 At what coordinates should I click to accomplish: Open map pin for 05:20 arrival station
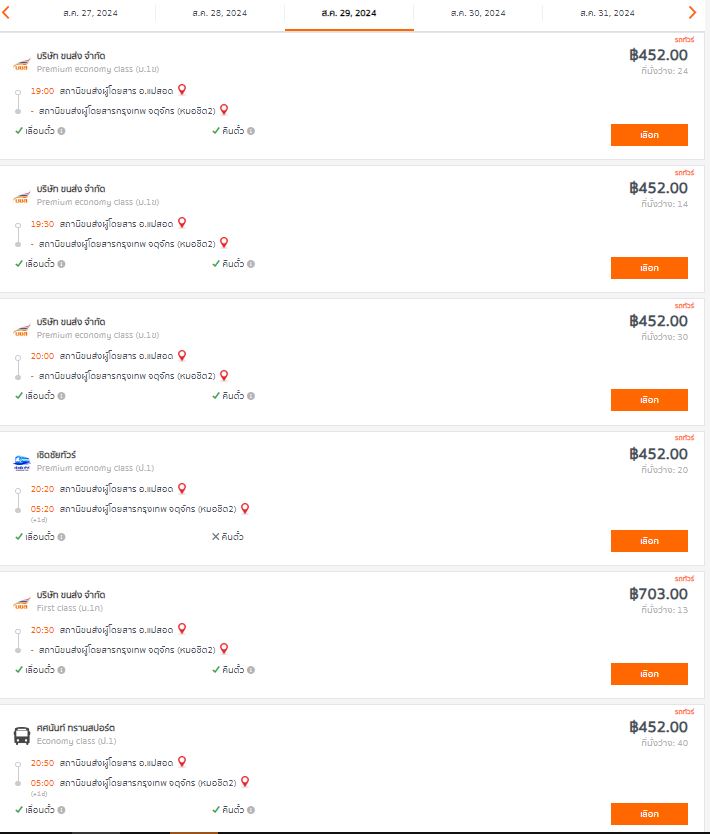click(245, 508)
